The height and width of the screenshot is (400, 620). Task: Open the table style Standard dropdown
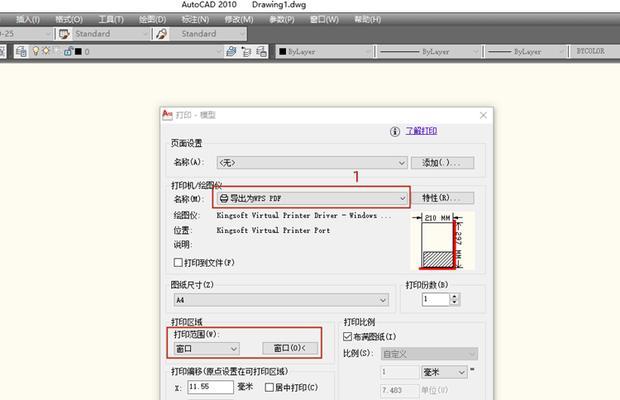click(208, 34)
